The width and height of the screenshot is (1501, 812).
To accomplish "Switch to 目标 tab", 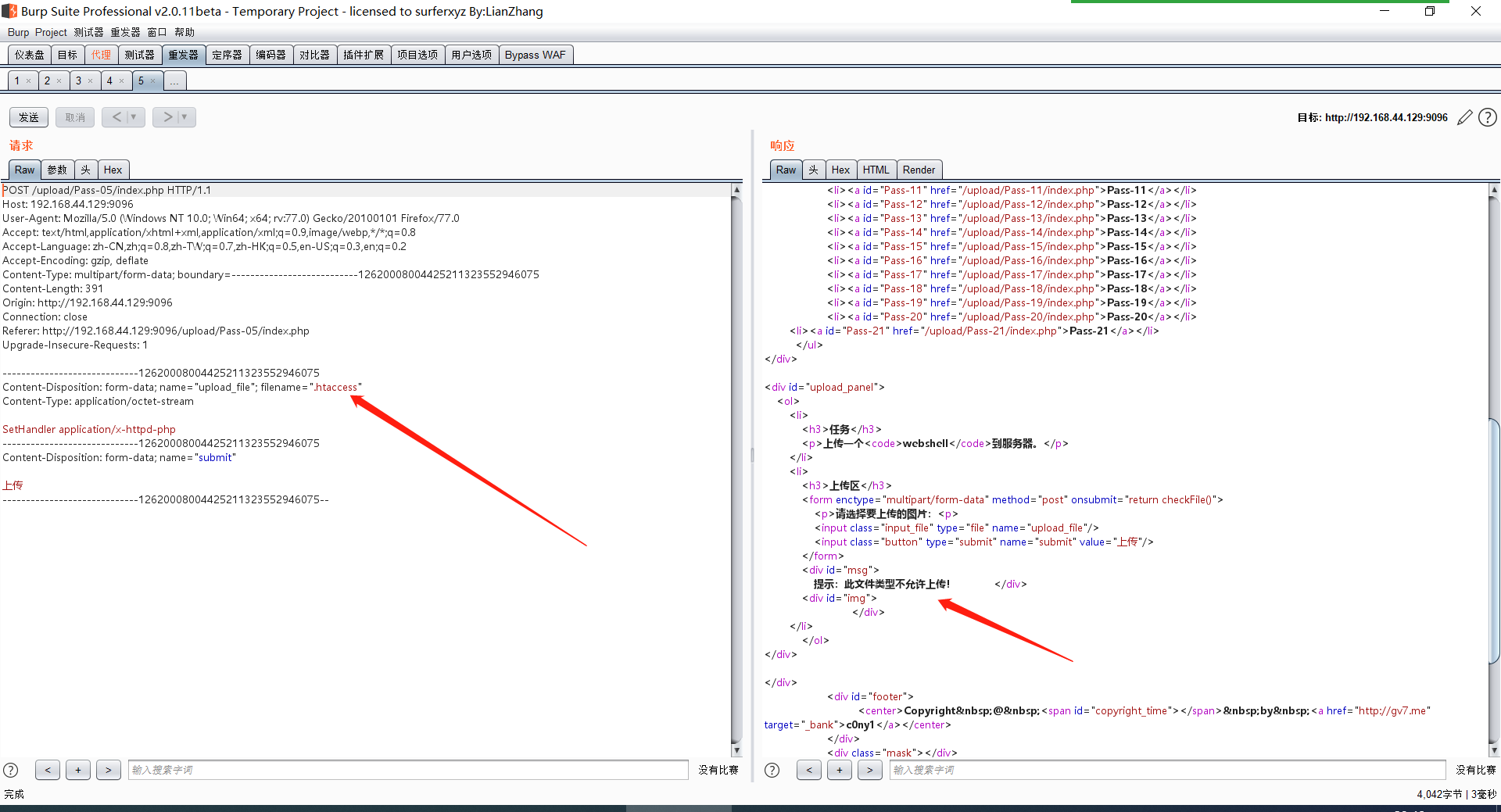I will tap(68, 55).
